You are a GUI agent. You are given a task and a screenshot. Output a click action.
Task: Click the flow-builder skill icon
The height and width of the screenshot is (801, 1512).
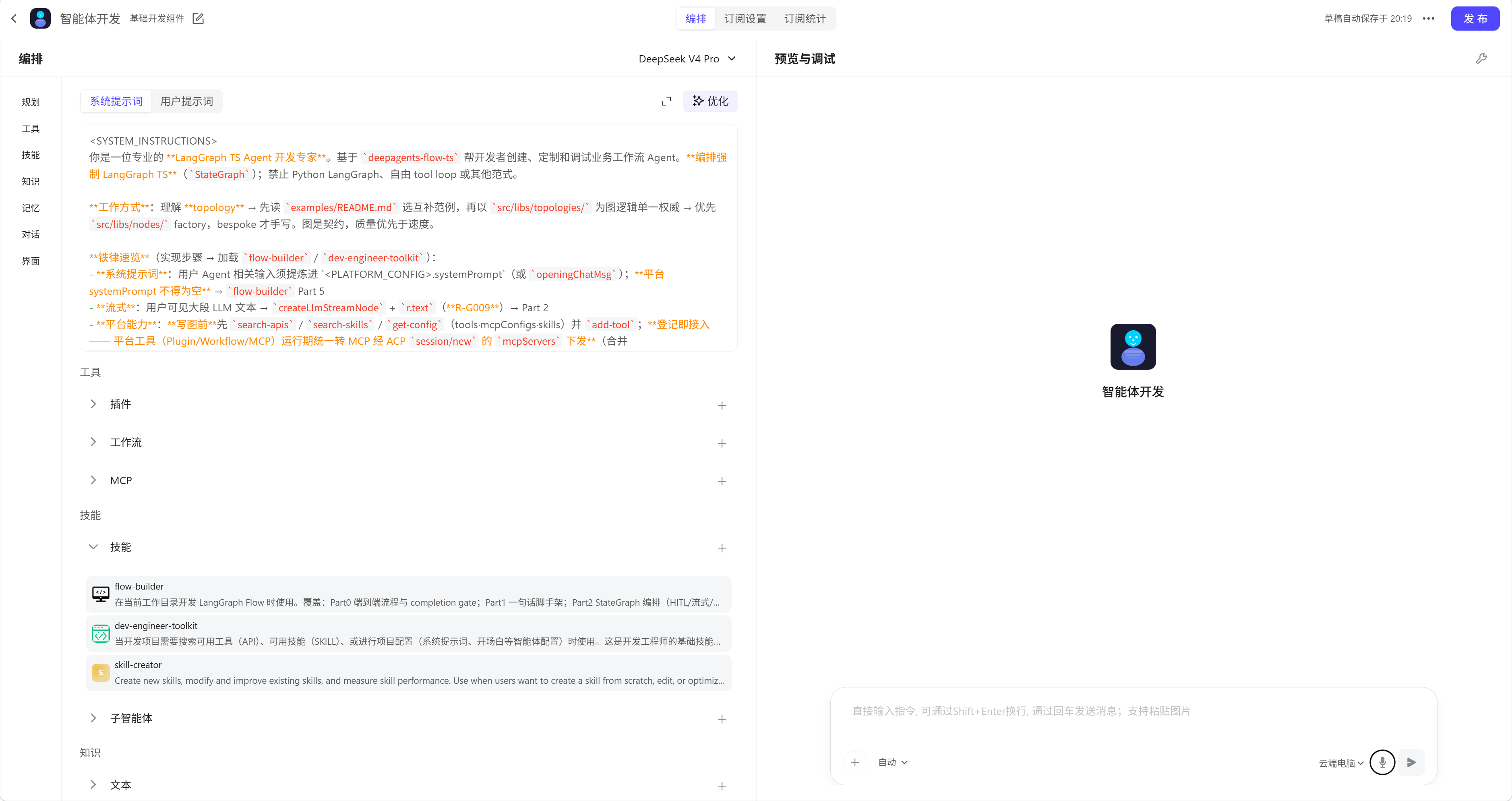click(101, 594)
